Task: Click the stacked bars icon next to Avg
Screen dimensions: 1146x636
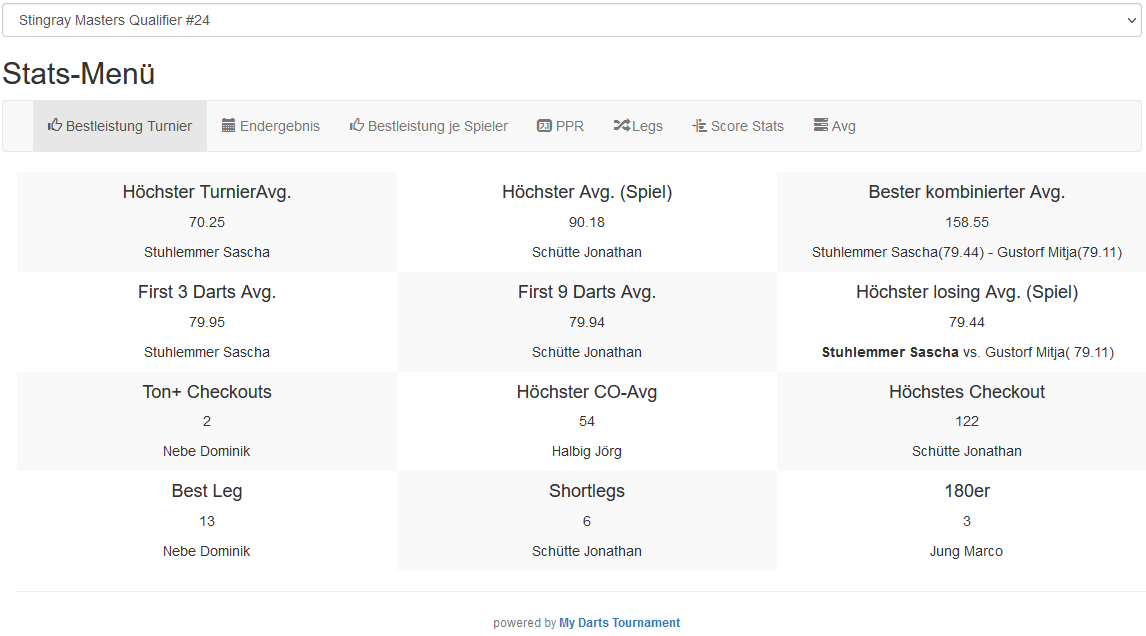Action: click(820, 126)
